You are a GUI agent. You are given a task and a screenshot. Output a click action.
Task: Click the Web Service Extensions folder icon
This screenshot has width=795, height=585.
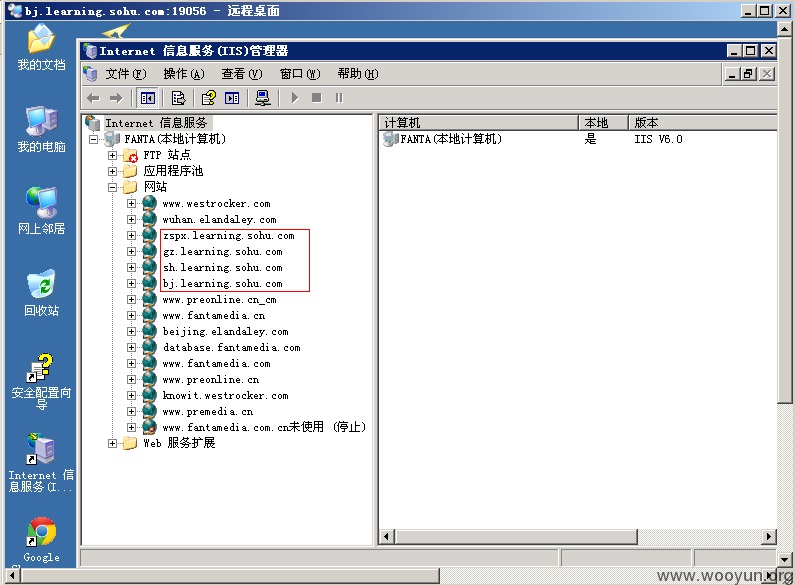coord(130,444)
